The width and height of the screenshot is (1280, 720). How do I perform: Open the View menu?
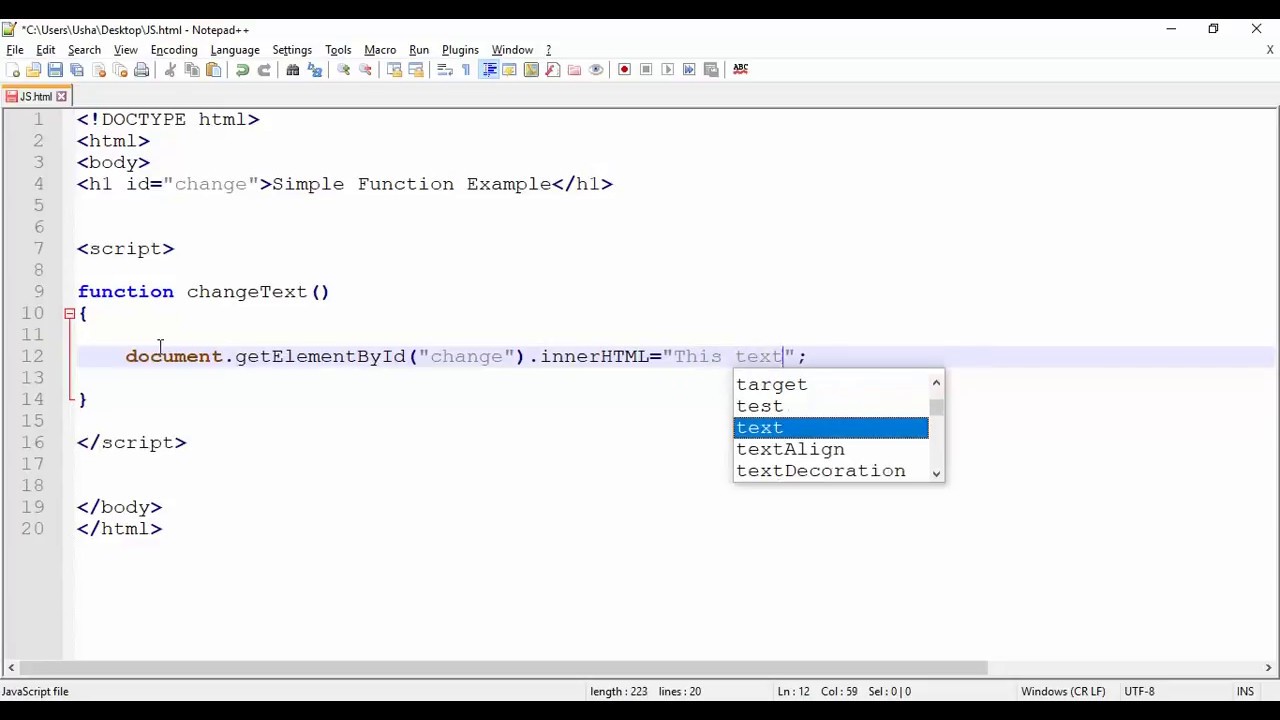click(126, 49)
